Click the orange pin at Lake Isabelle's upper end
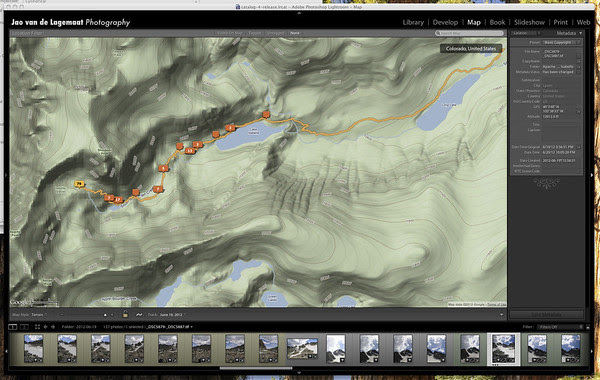 [266, 114]
